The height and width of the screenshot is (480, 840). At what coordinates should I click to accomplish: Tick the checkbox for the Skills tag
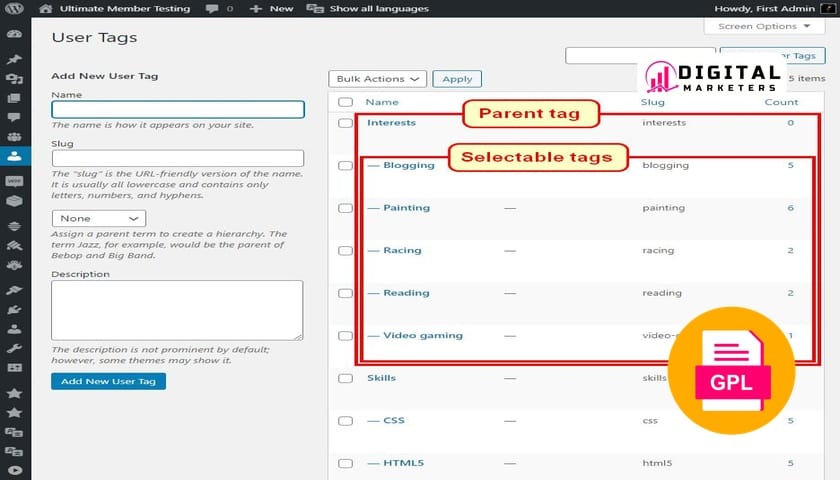(346, 378)
